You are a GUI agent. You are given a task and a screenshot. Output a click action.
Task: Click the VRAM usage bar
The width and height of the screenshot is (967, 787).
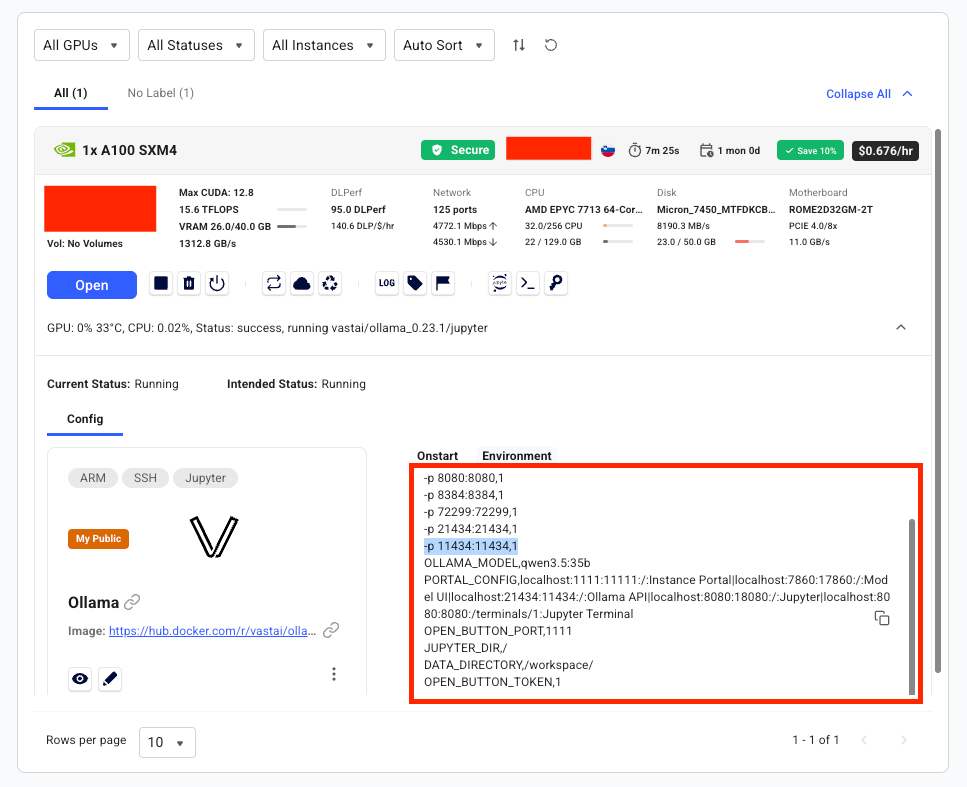(x=292, y=226)
